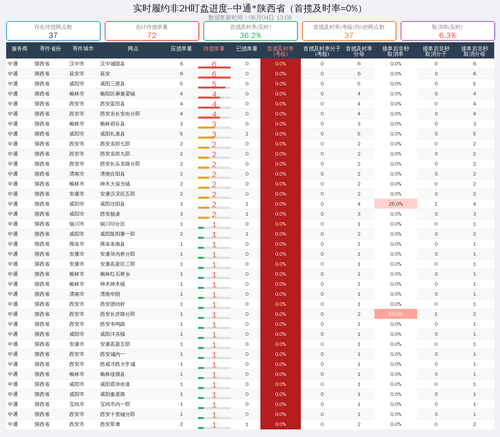Select network point 西安东长安街分部
The image size is (500, 437).
tap(120, 114)
